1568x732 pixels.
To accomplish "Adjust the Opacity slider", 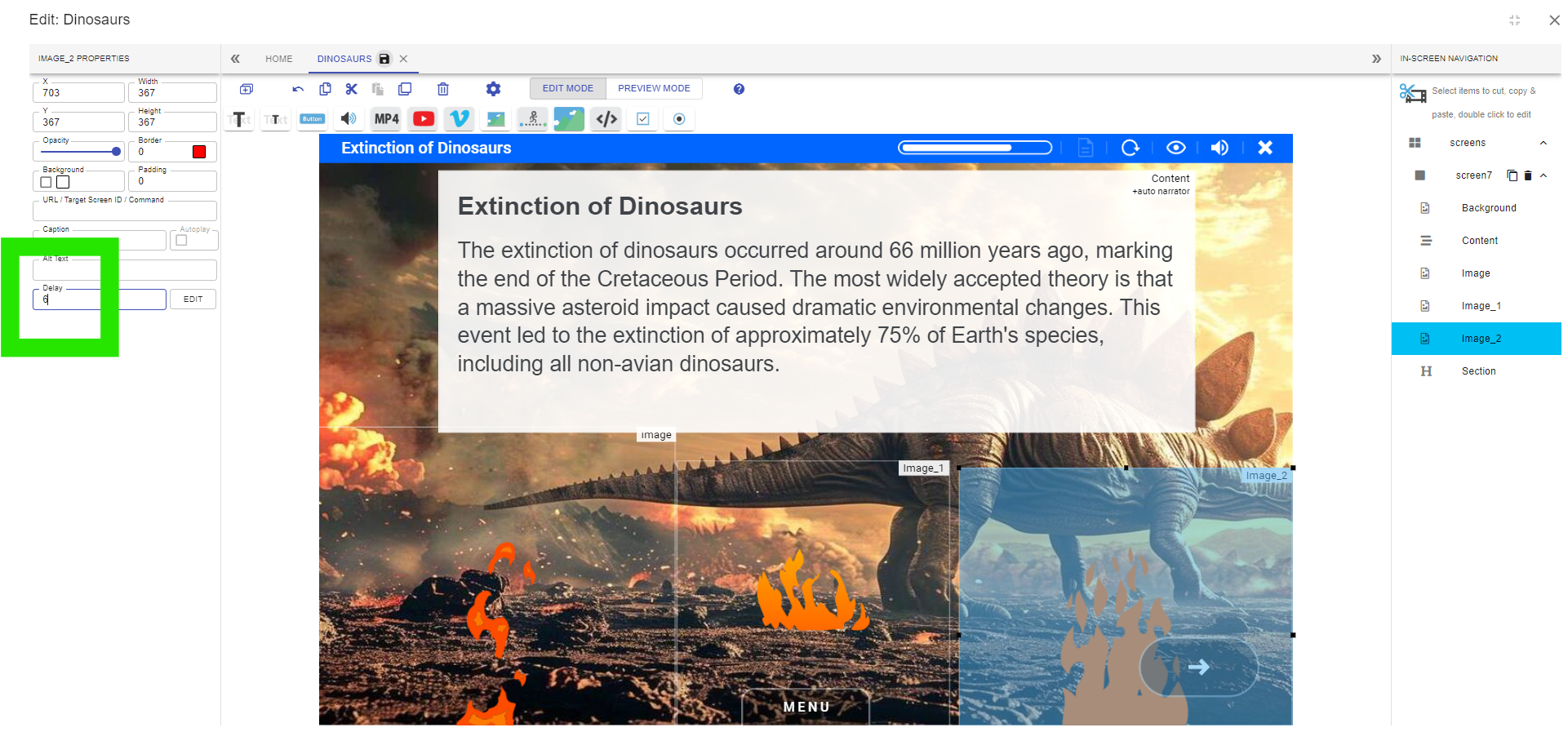I will [x=80, y=152].
